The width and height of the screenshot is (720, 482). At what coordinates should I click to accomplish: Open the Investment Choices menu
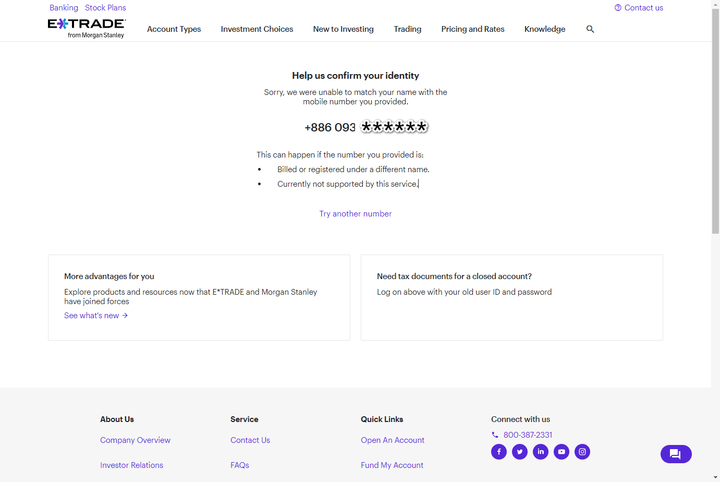[x=257, y=29]
